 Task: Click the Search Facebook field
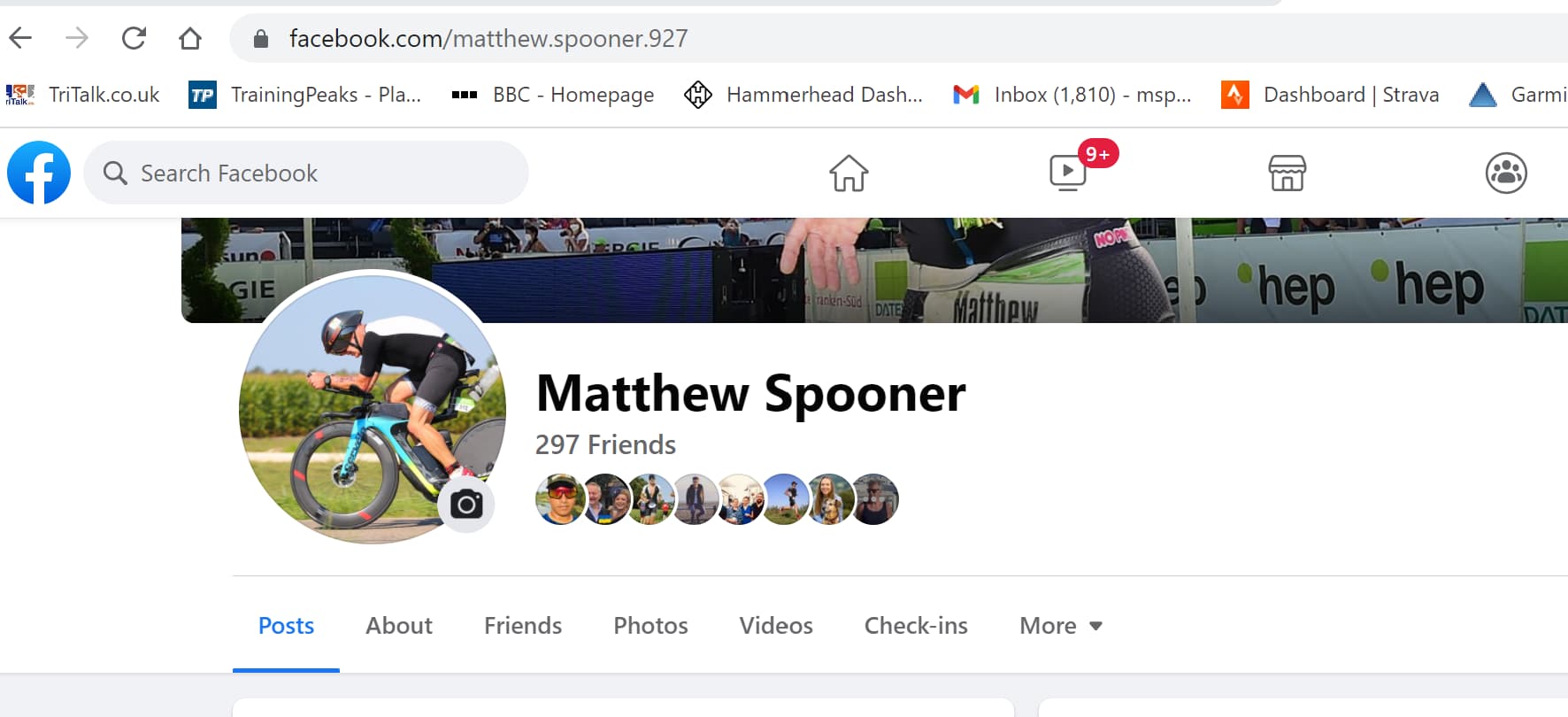[306, 173]
